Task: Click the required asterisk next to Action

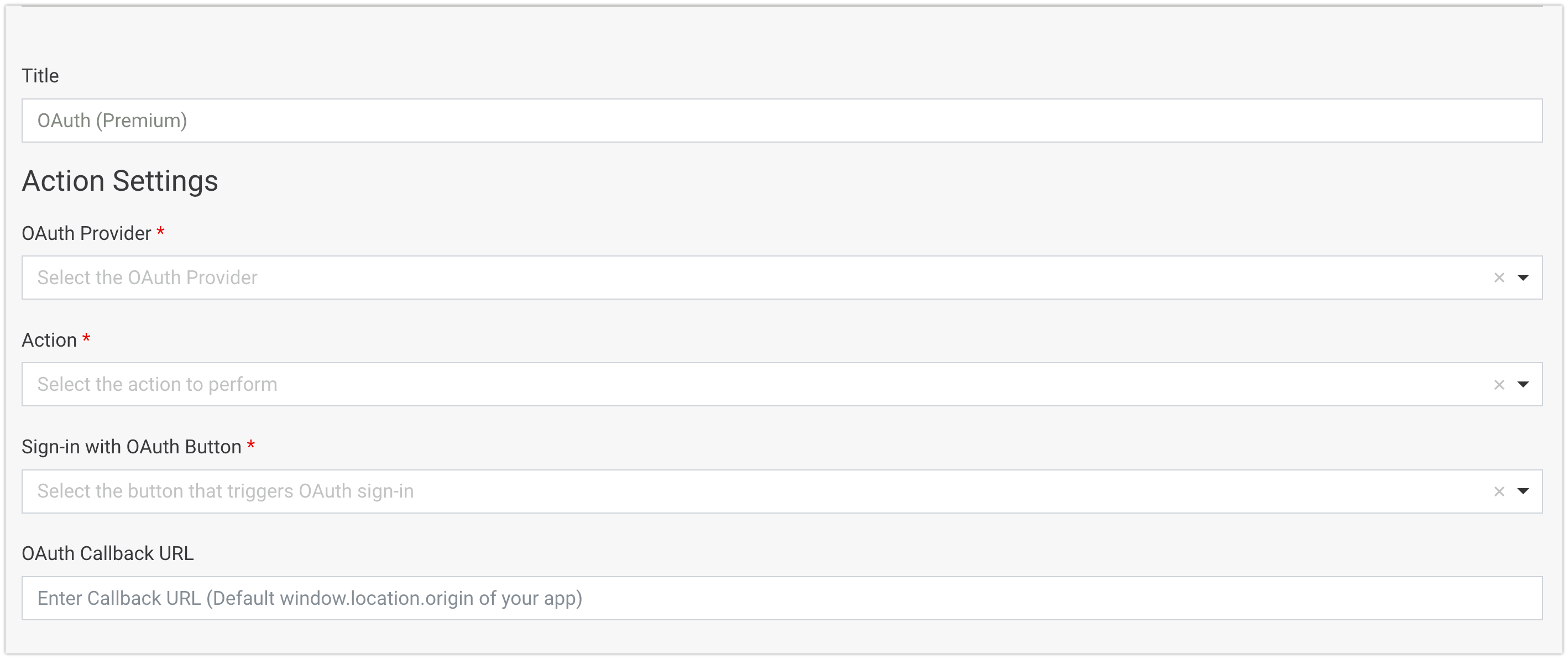Action: click(86, 338)
